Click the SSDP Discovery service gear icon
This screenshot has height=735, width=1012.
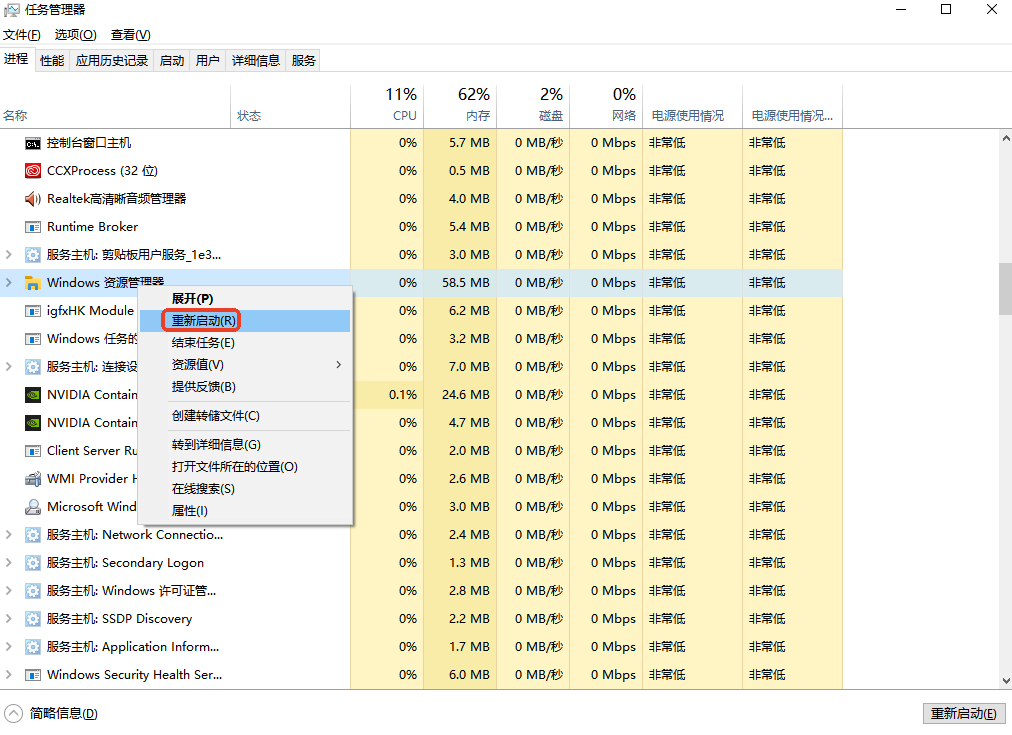[x=32, y=619]
